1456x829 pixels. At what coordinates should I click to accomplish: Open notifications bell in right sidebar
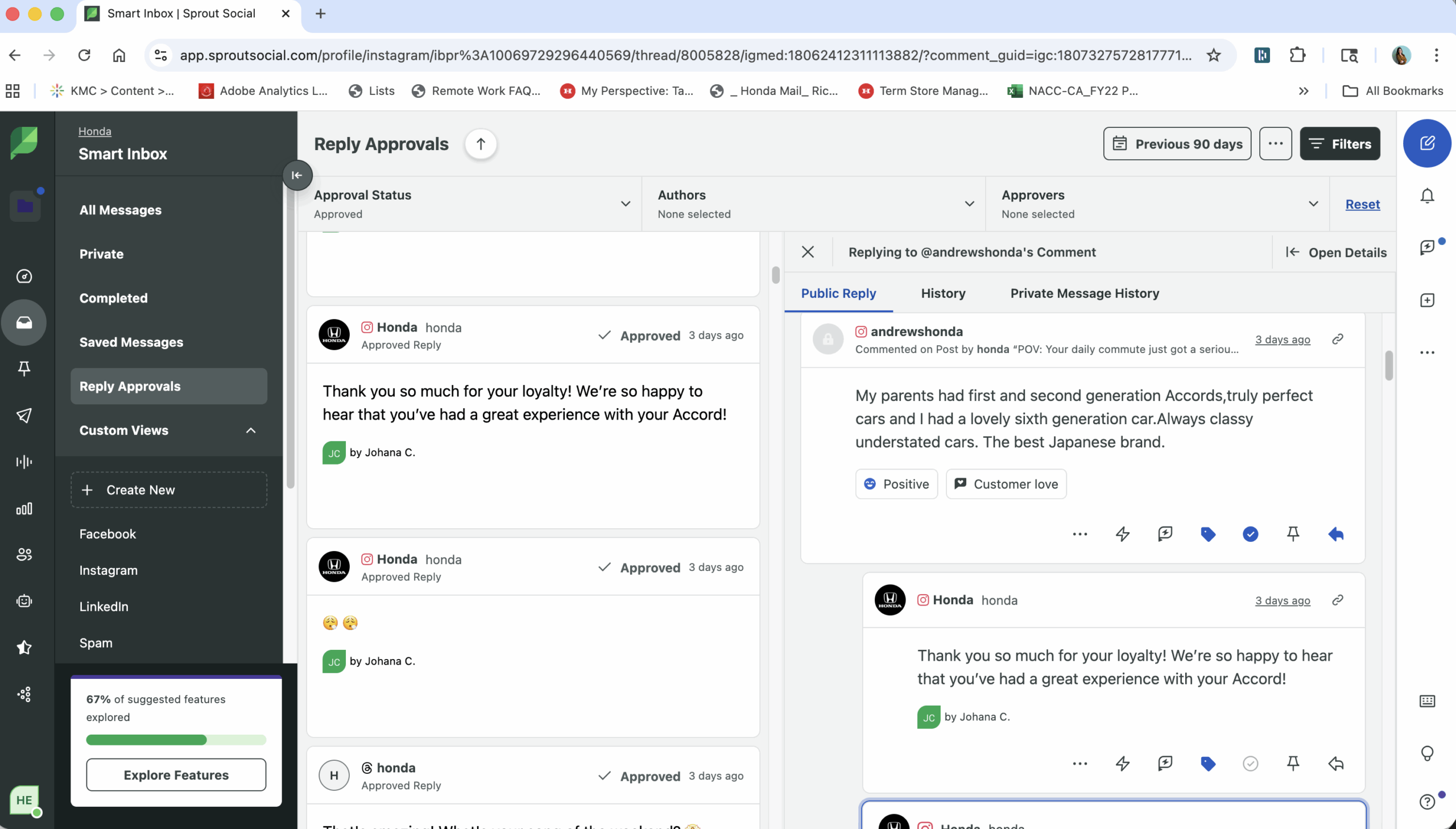[x=1427, y=195]
